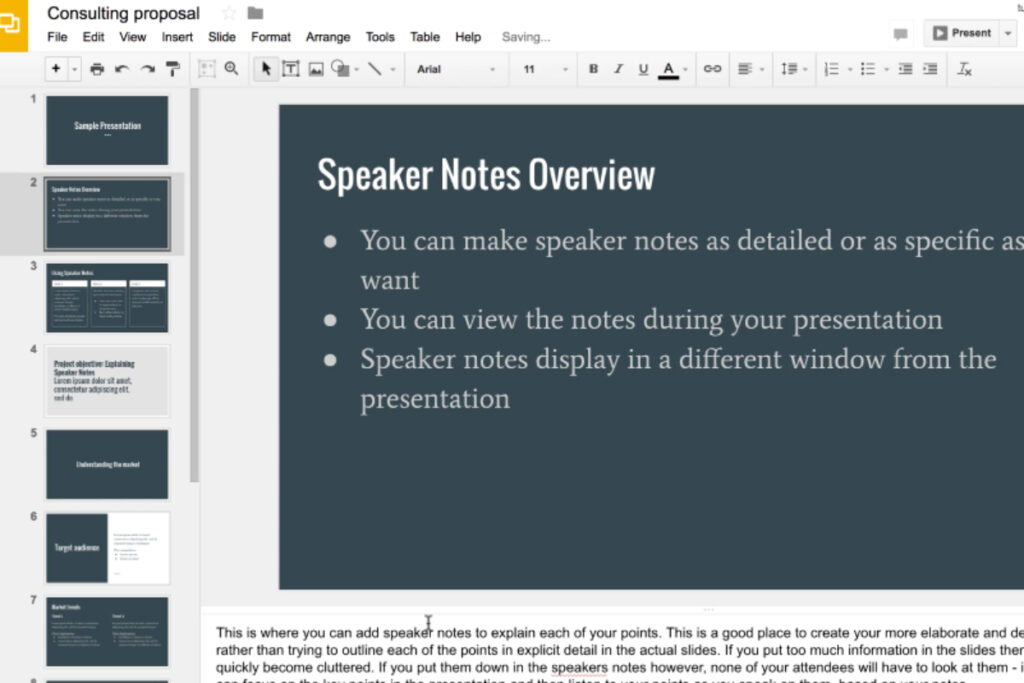Open the Table menu

(x=424, y=37)
